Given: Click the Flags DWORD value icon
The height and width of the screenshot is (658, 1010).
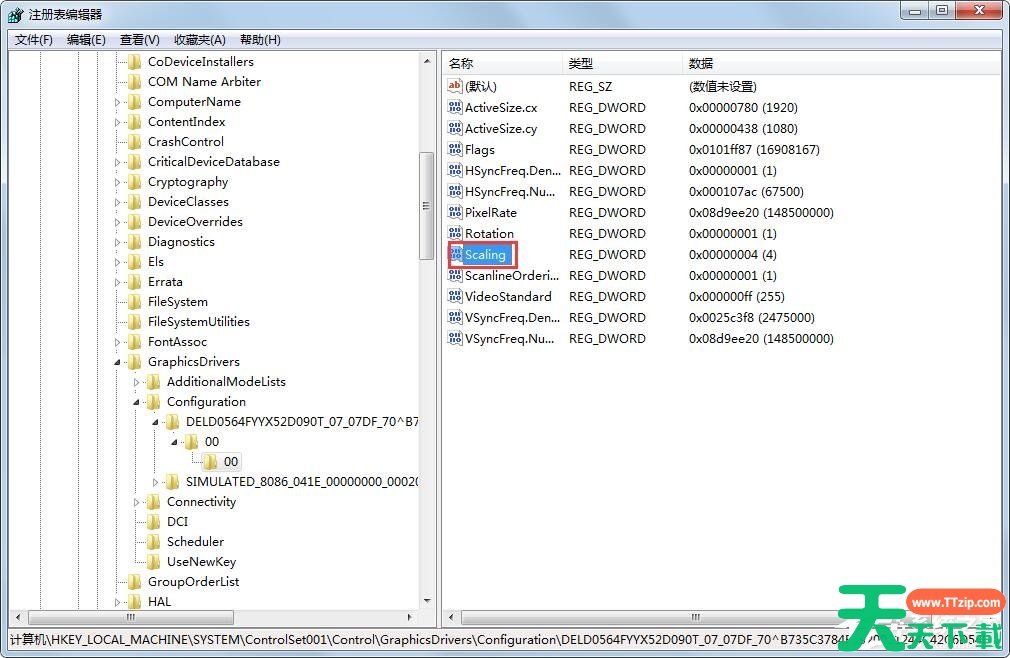Looking at the screenshot, I should 455,149.
